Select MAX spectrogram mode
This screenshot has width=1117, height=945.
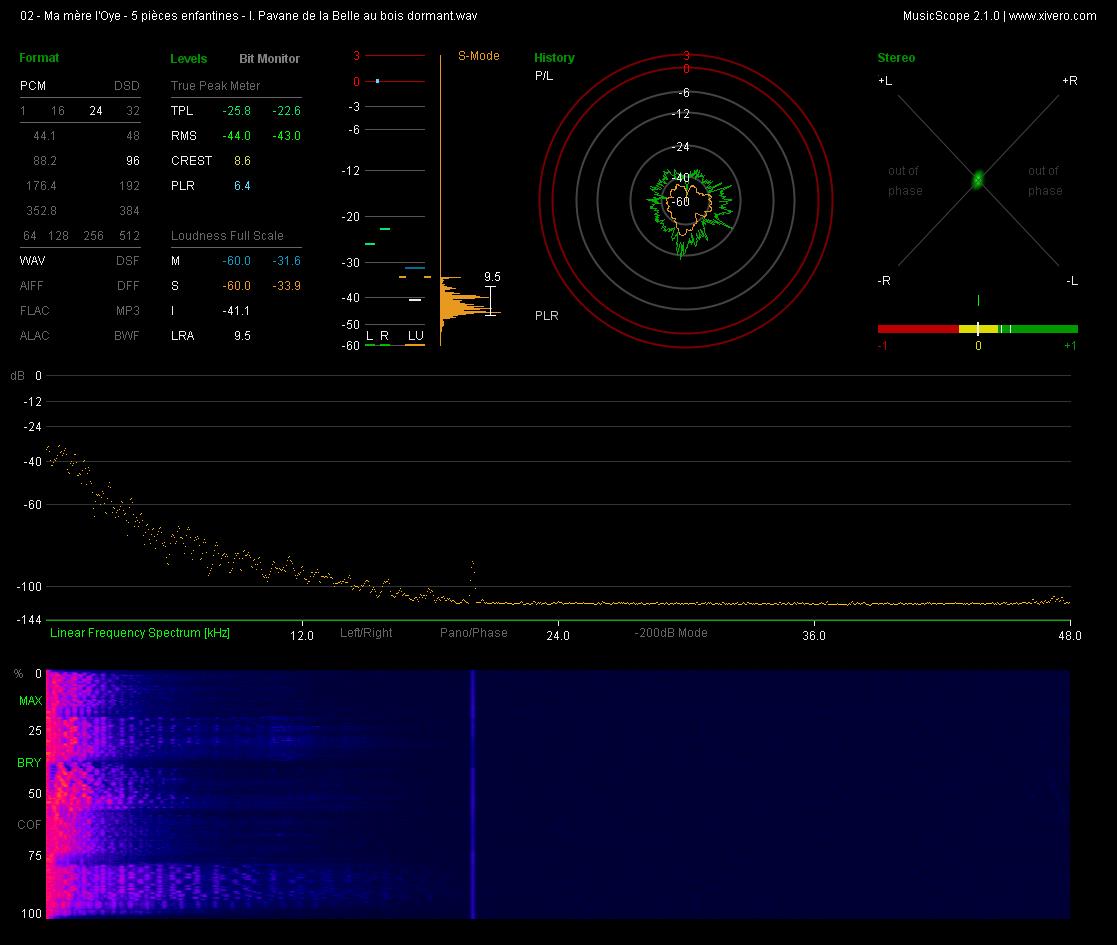(30, 701)
